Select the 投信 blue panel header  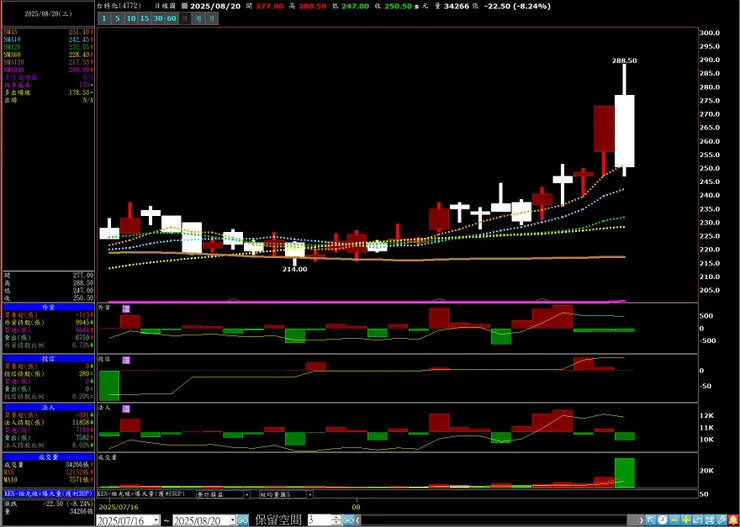49,359
